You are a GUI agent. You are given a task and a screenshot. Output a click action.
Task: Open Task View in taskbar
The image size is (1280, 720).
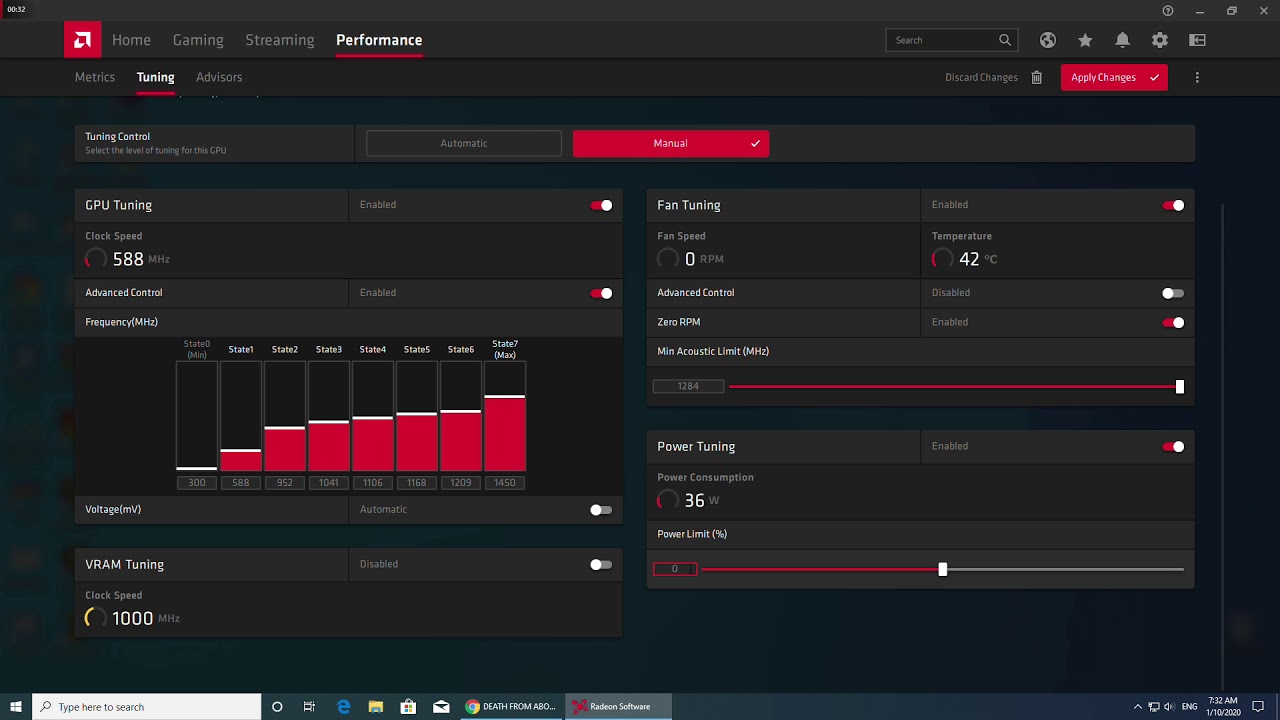point(309,707)
